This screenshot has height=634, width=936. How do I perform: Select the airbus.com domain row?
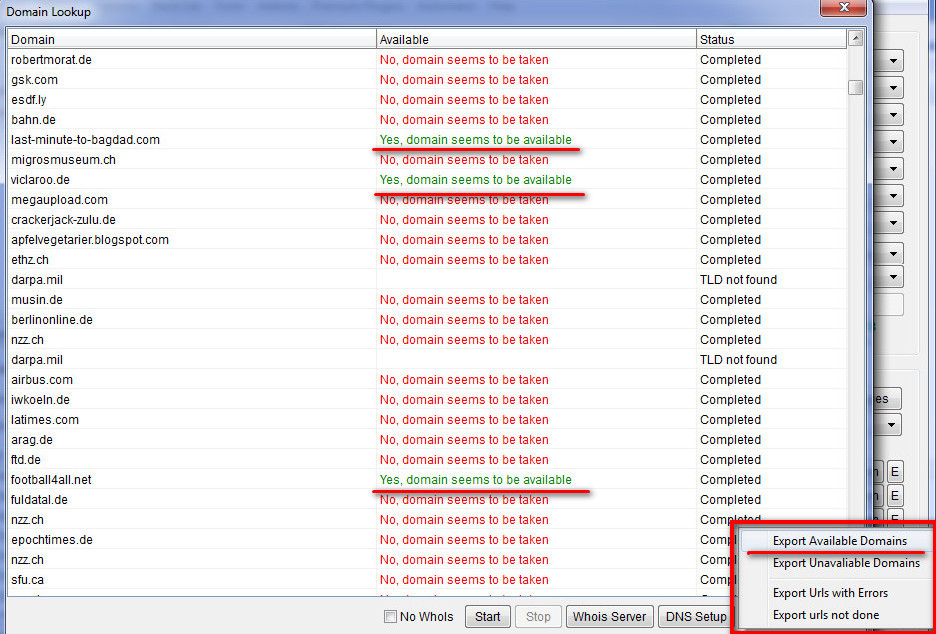tap(427, 380)
